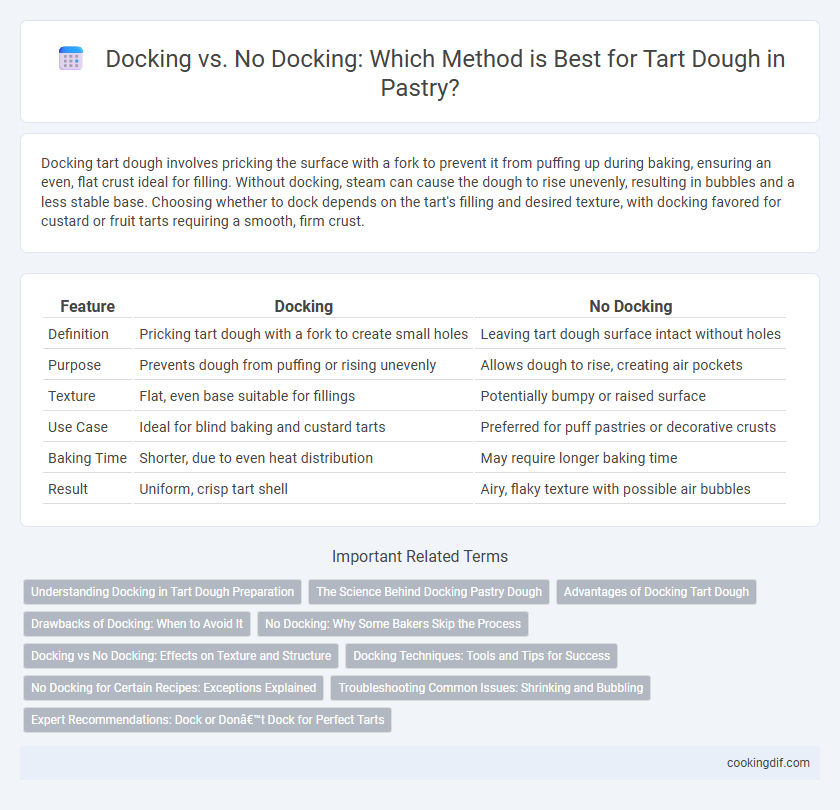Select the 'Definition' row label

(x=78, y=334)
